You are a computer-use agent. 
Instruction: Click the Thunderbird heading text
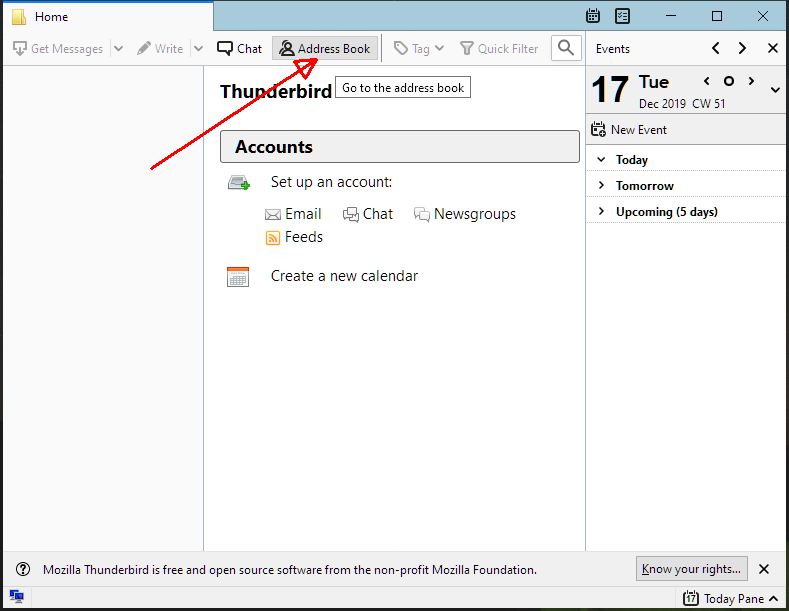(x=276, y=92)
